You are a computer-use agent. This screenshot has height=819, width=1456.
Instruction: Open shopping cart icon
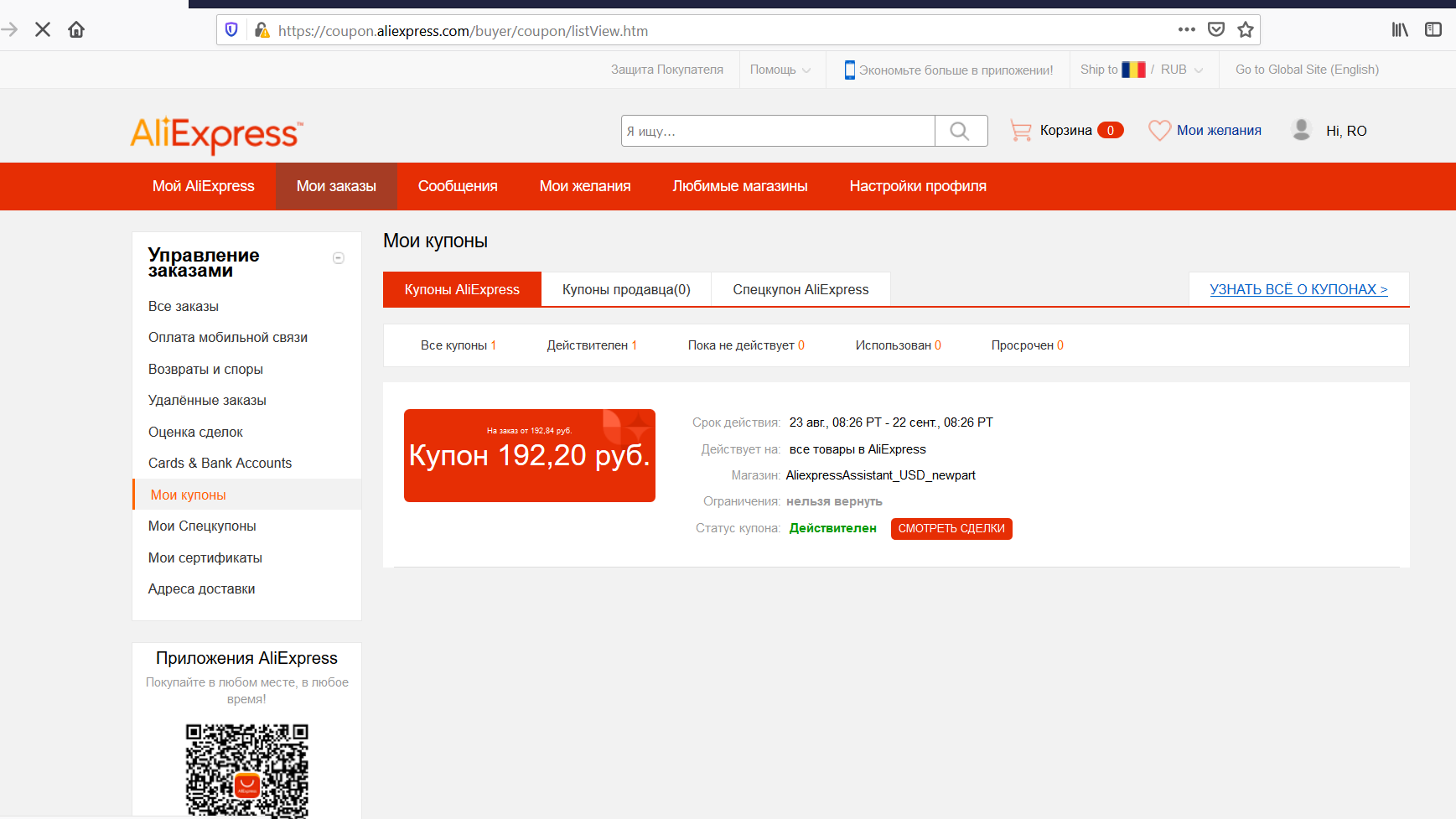[x=1021, y=131]
